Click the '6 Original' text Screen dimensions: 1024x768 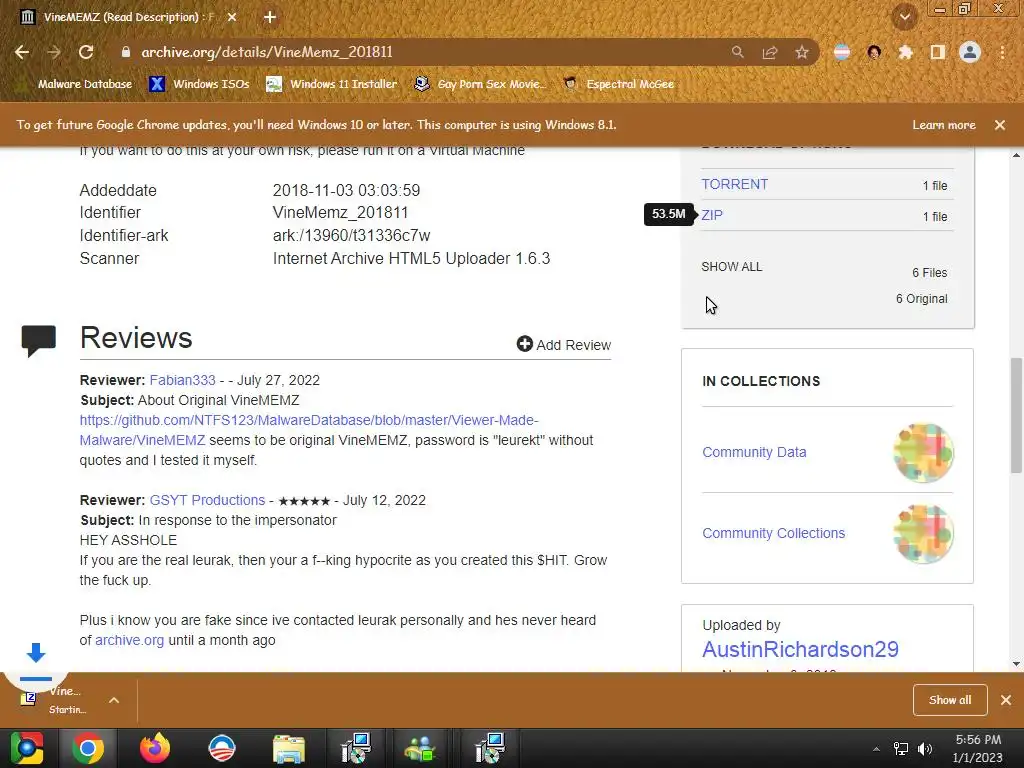click(x=921, y=298)
